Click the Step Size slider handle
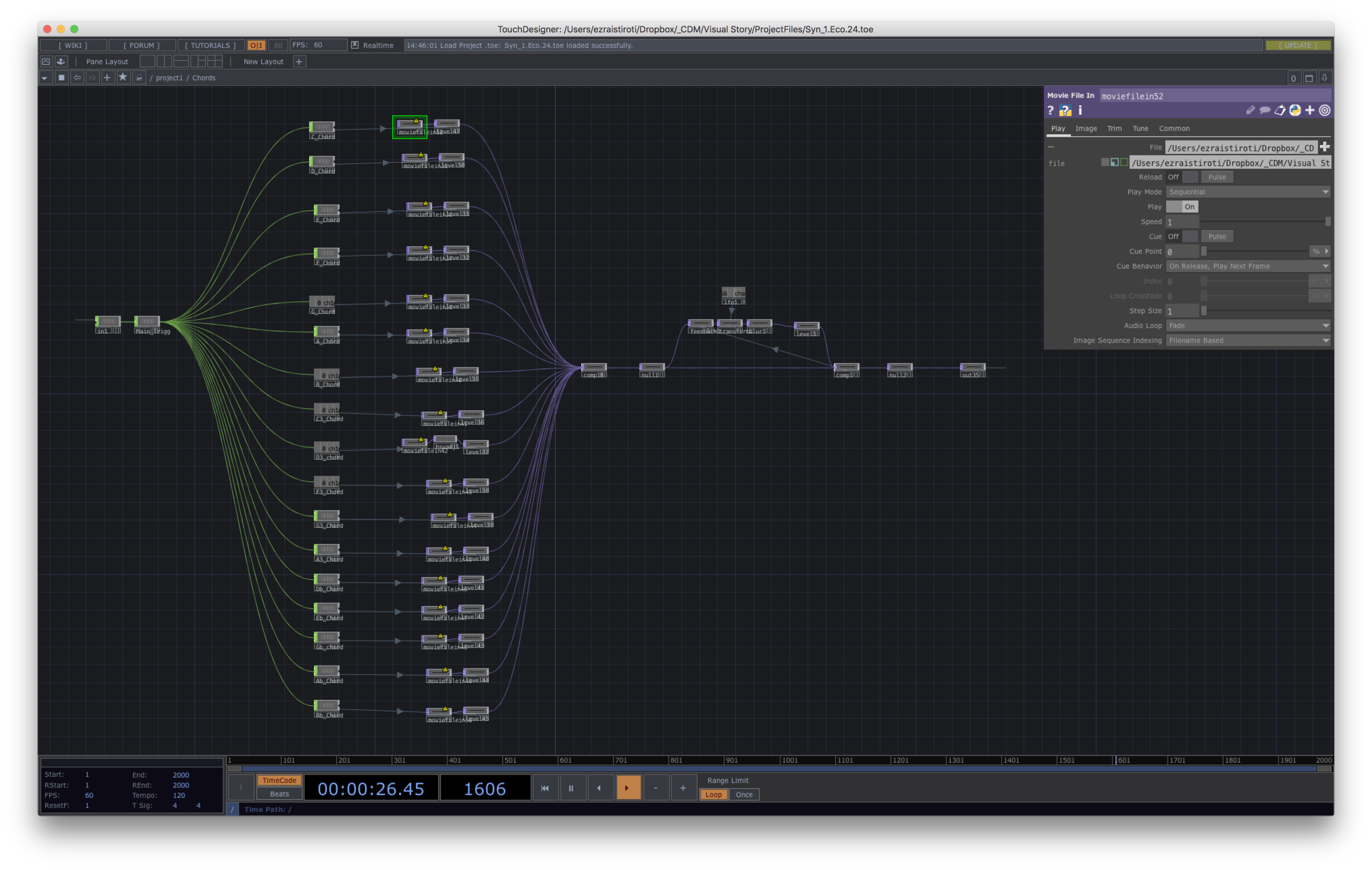 (1204, 311)
